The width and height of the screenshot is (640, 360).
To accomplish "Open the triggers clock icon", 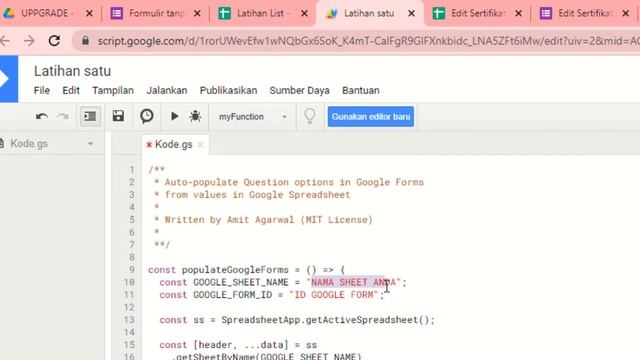I will coord(147,116).
